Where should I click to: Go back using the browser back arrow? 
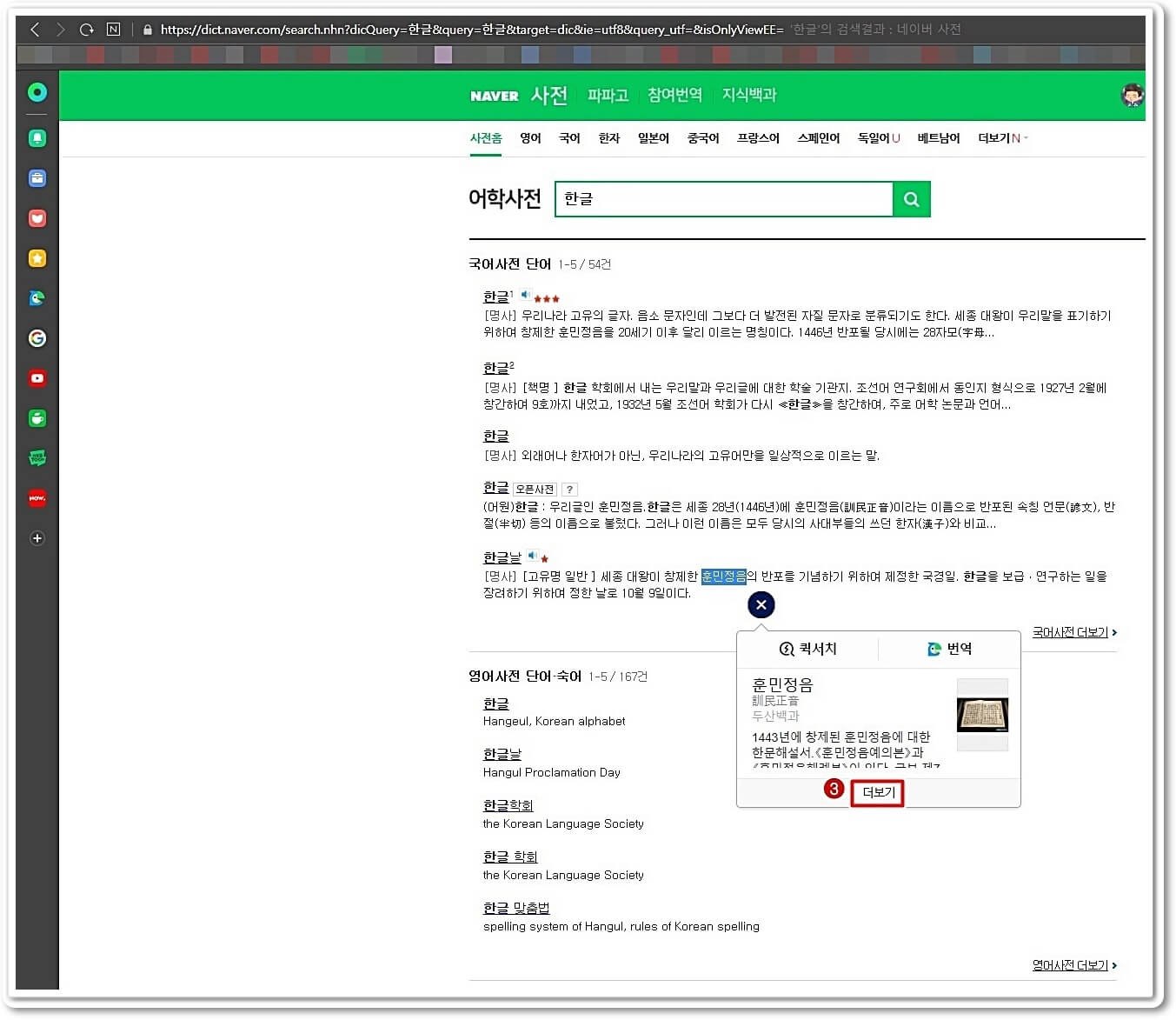(35, 30)
